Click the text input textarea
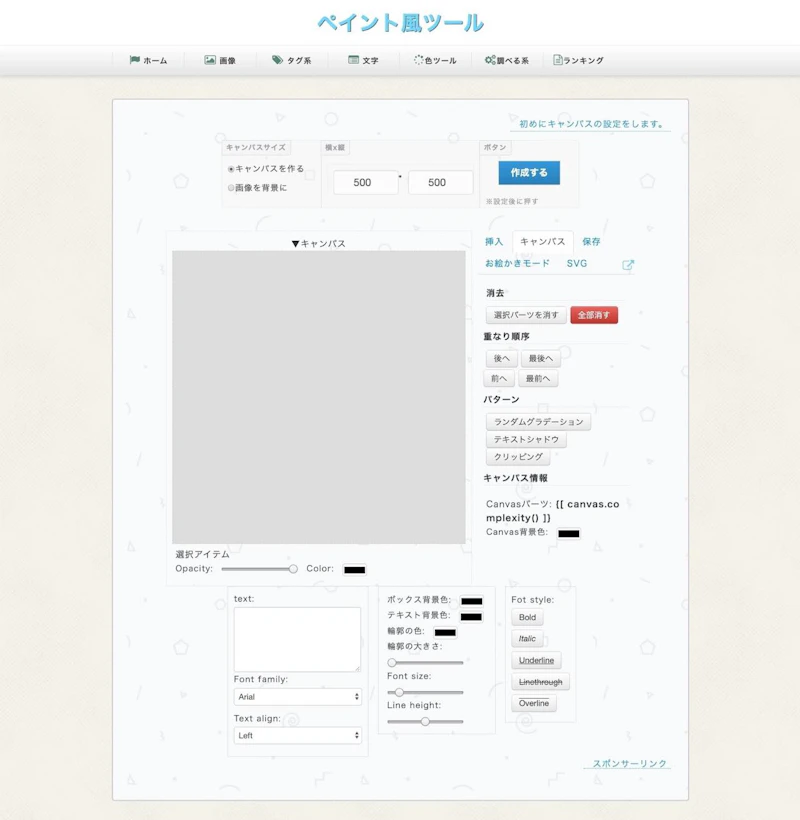800x820 pixels. click(297, 639)
